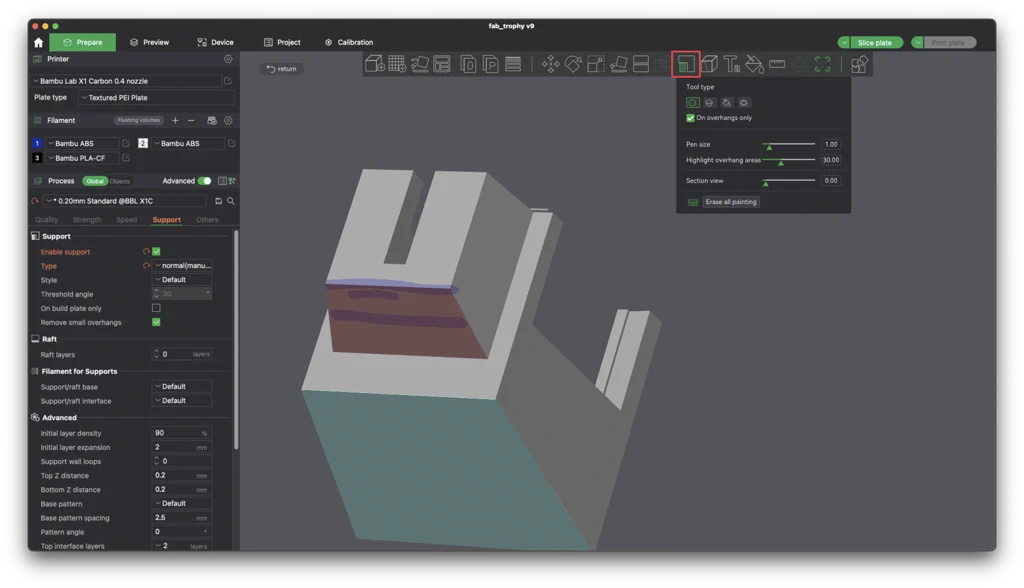
Task: Open the 0.20mm Standard process dropdown
Action: (125, 201)
